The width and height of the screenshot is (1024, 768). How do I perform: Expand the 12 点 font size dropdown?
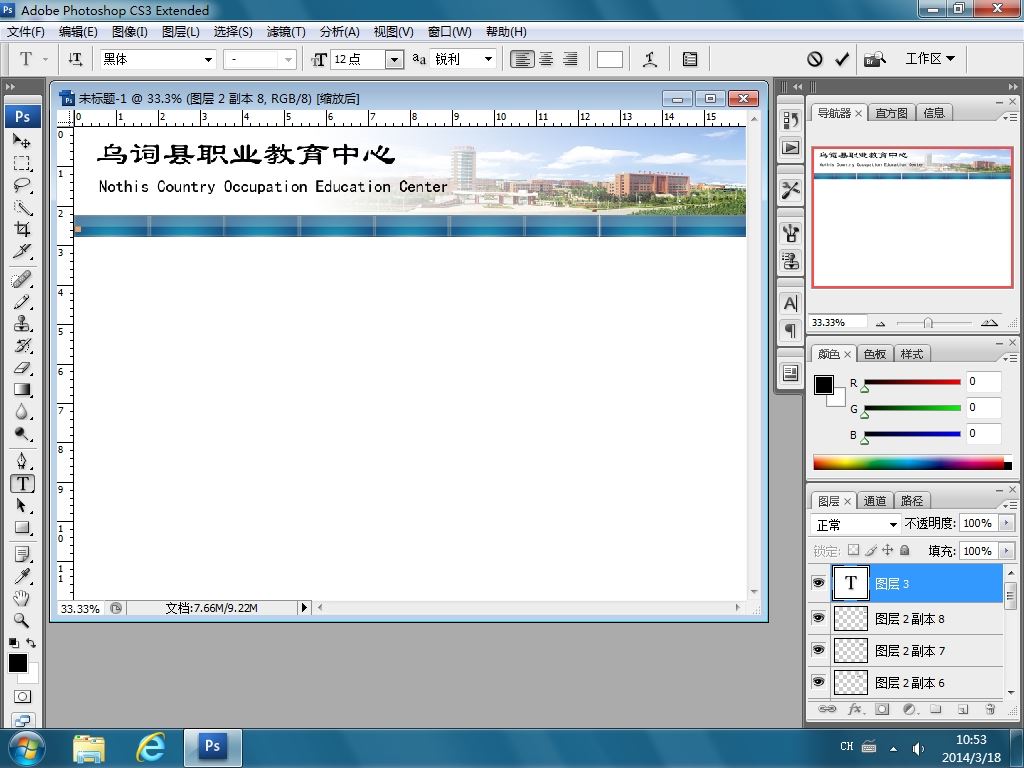pyautogui.click(x=394, y=59)
